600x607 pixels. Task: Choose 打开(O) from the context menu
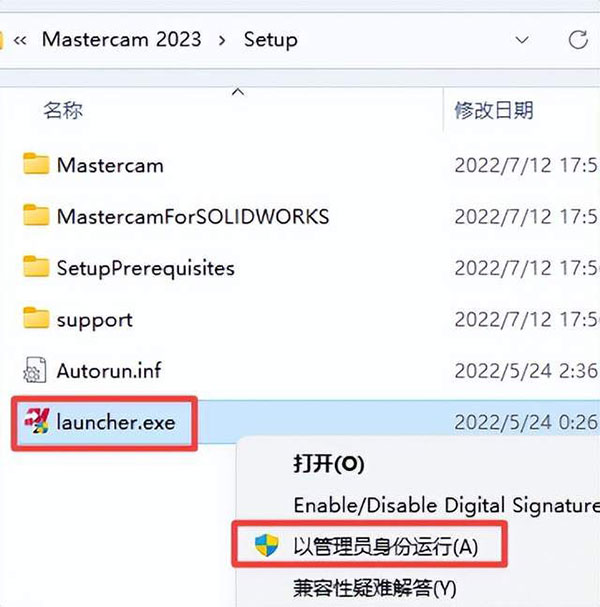coord(329,463)
